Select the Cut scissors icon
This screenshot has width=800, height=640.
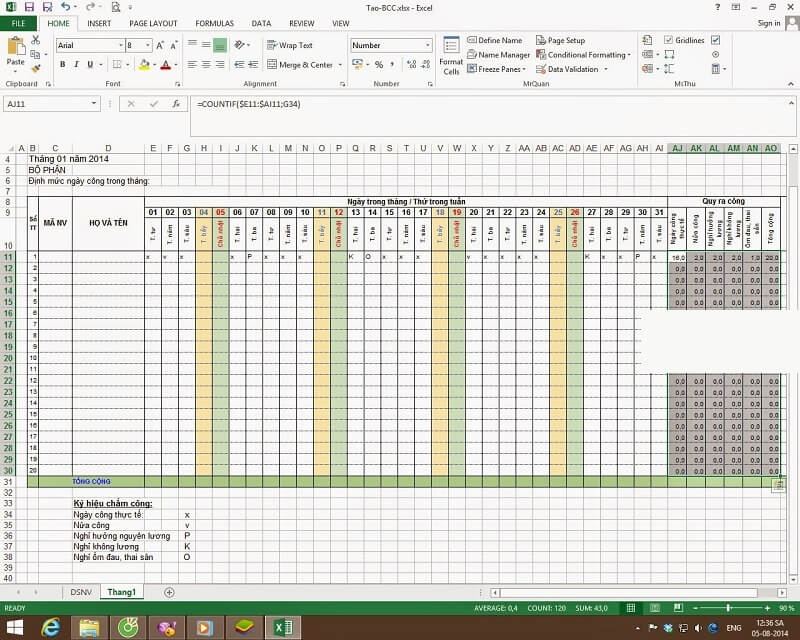click(x=36, y=40)
